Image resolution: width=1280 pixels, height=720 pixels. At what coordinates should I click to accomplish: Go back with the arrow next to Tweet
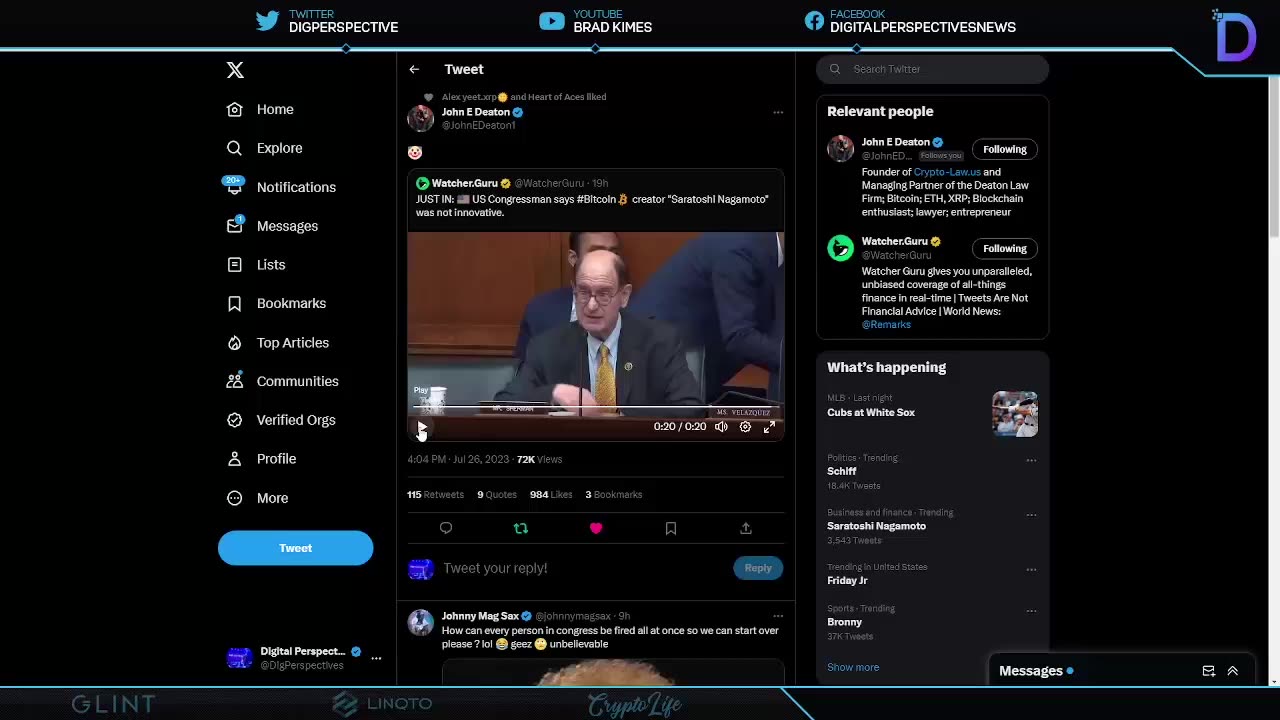click(x=414, y=69)
